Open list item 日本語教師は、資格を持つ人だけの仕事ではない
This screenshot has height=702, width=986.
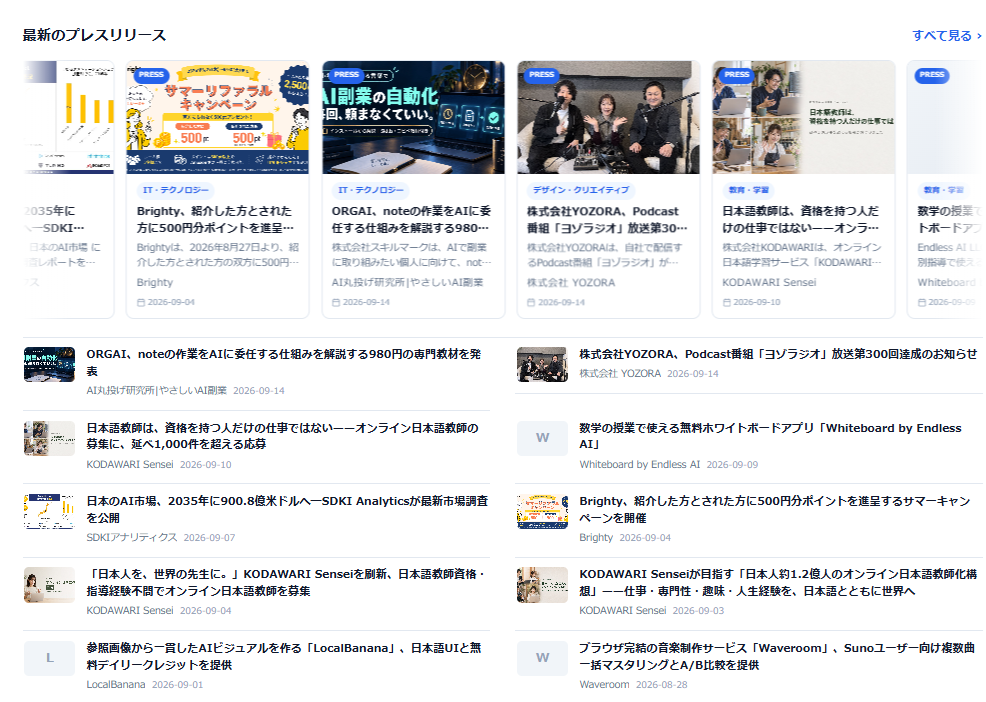point(282,436)
